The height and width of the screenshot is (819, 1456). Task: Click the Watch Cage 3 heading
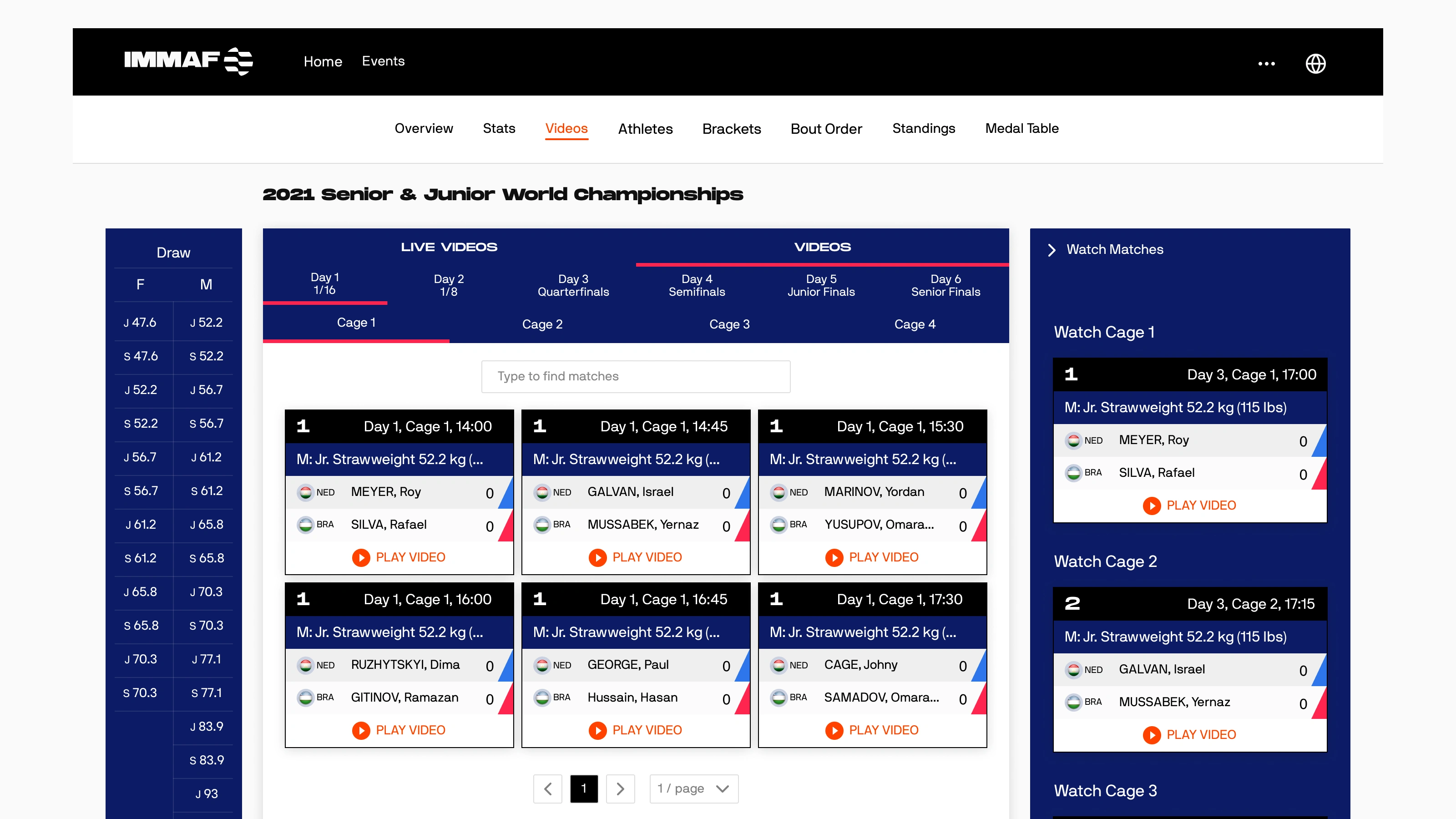[x=1105, y=791]
